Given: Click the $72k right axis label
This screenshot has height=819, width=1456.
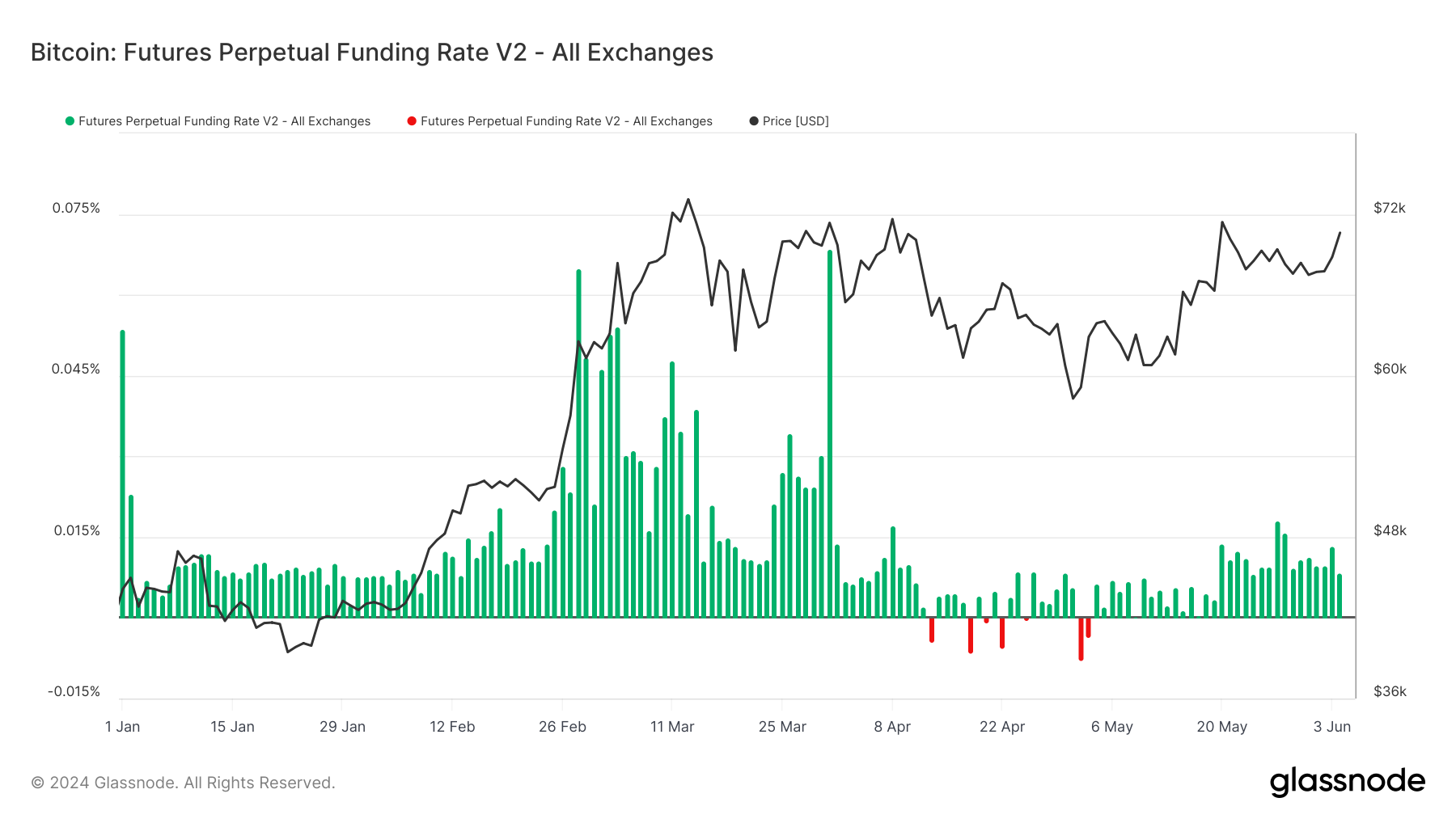Looking at the screenshot, I should point(1390,208).
